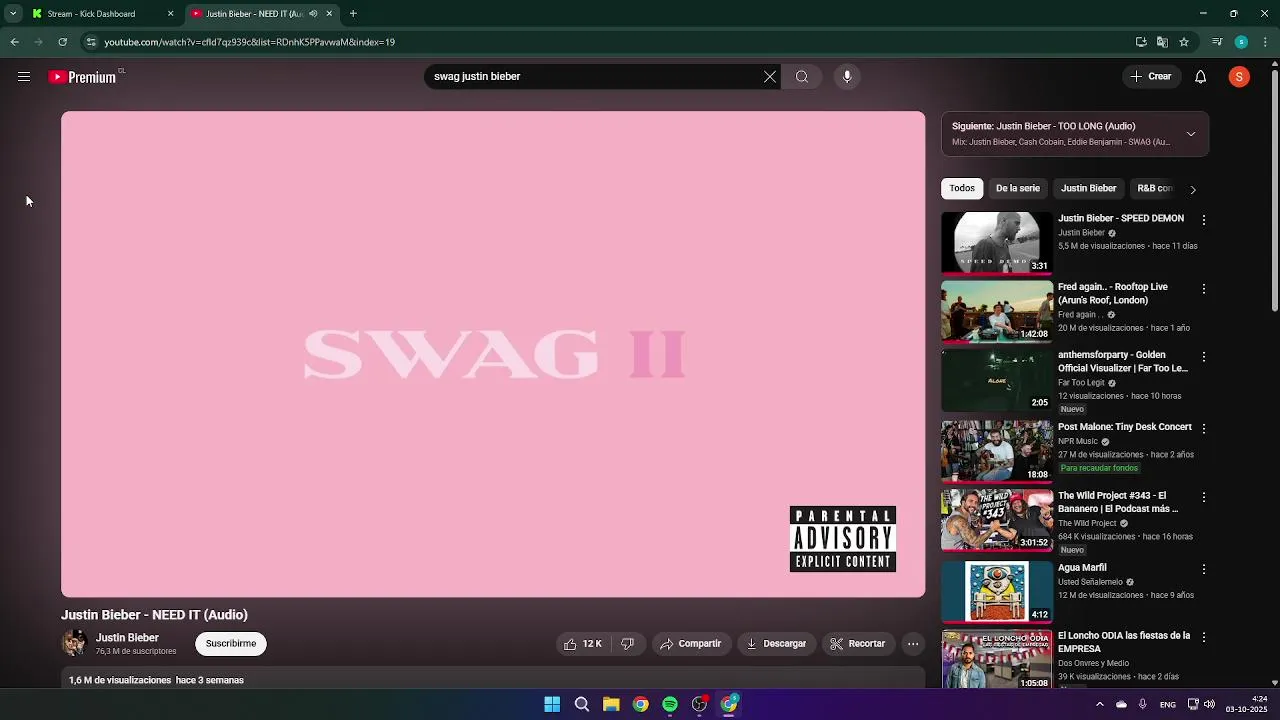Go to YouTube Premium home logo
This screenshot has height=720, width=1280.
(x=83, y=77)
